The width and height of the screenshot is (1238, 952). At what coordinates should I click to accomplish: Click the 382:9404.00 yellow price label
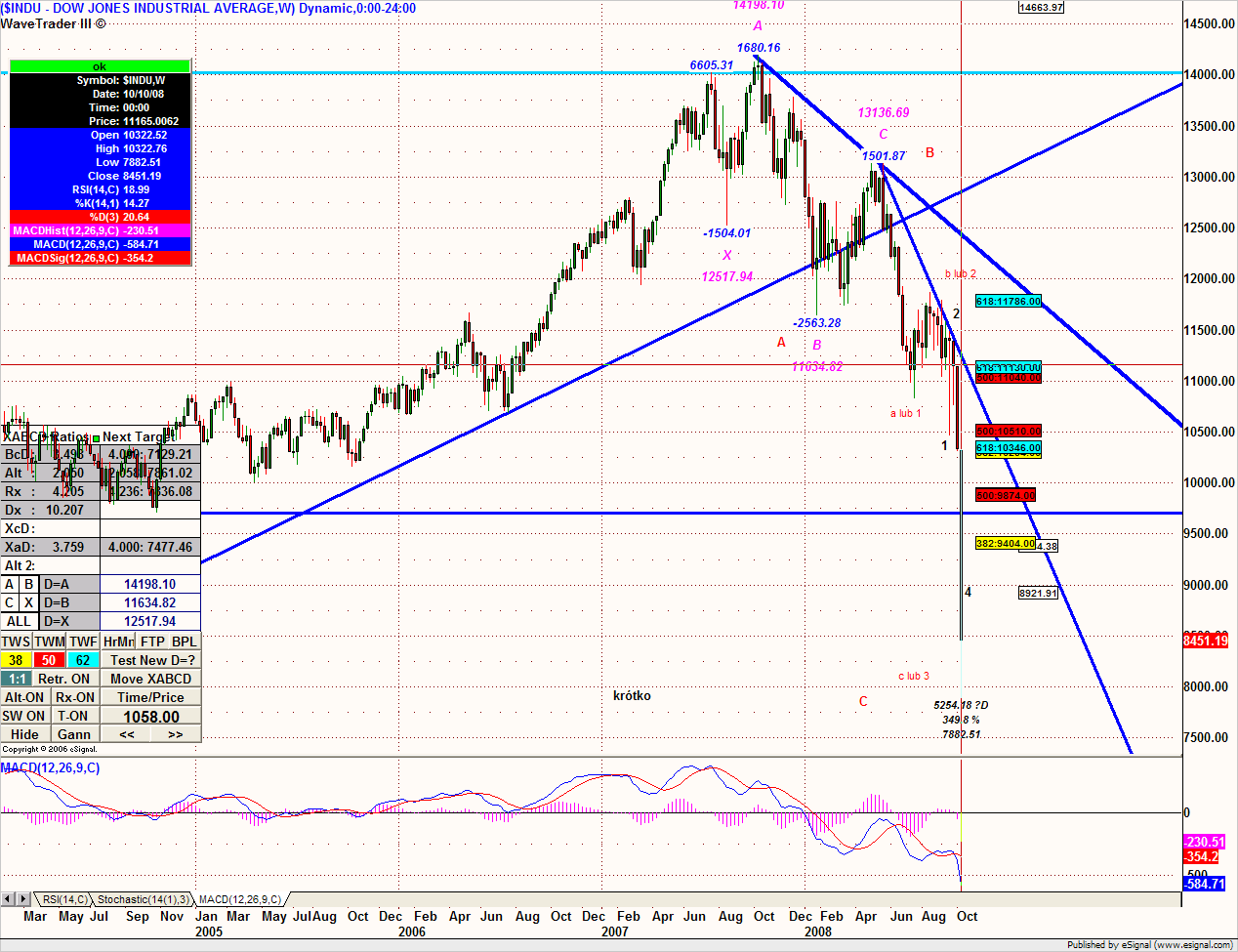point(1006,543)
